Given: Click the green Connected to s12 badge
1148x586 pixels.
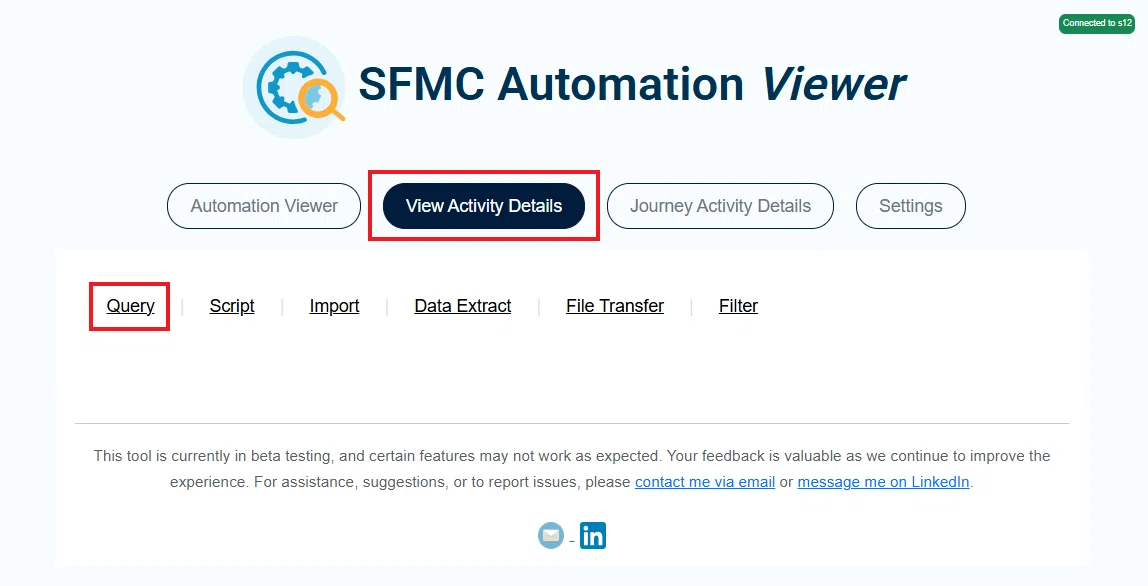Looking at the screenshot, I should tap(1097, 23).
